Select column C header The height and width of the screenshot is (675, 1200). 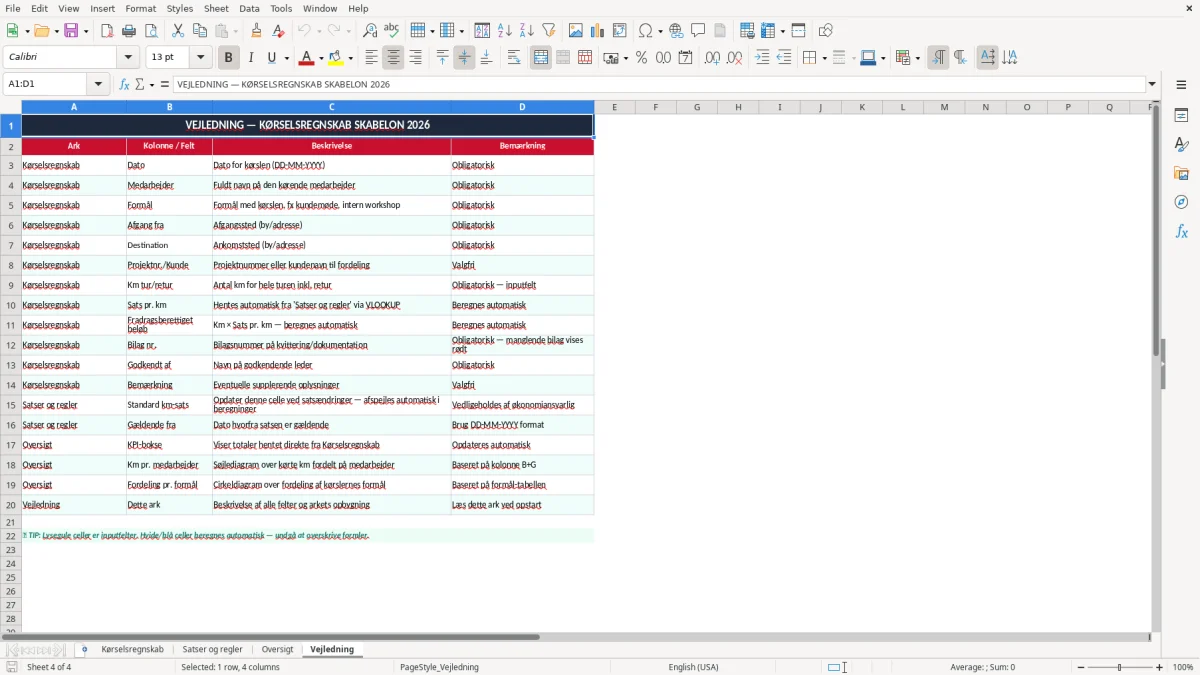click(x=331, y=107)
